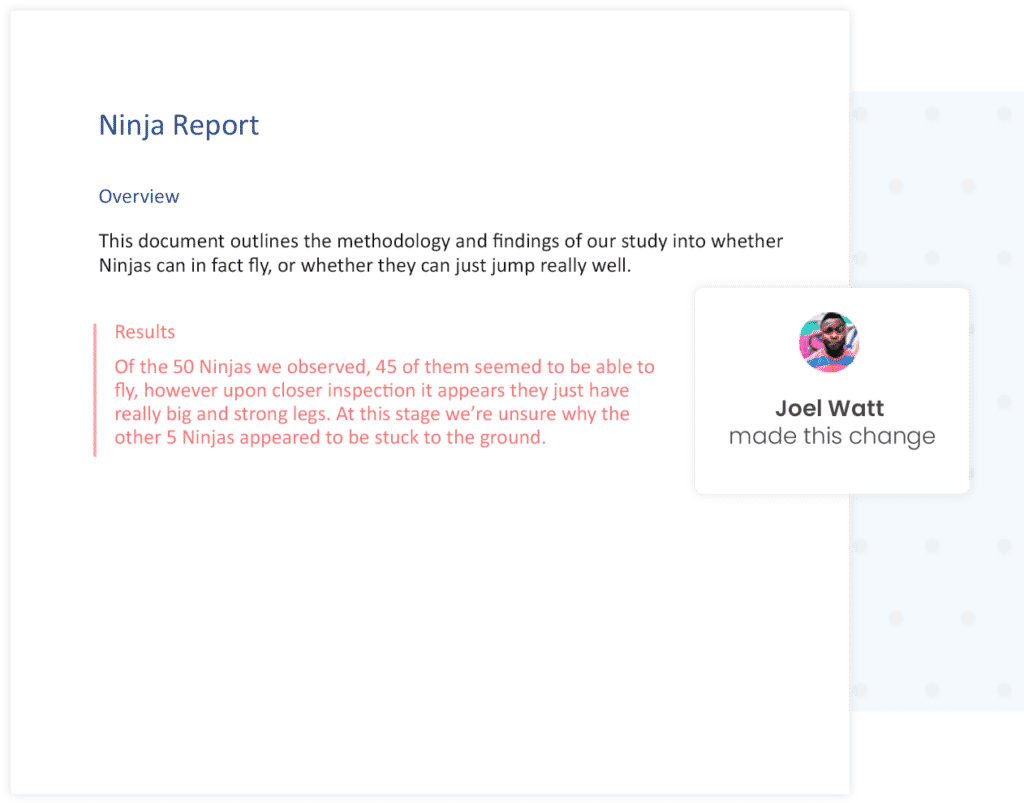Click the phrase 'made this change'
1024x803 pixels.
click(x=832, y=436)
